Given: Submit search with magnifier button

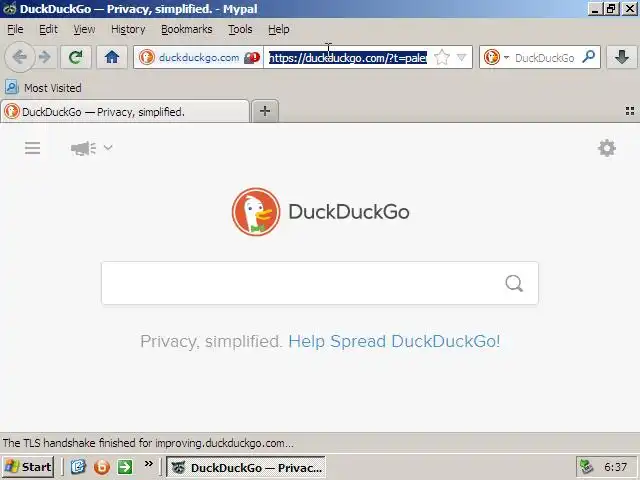Looking at the screenshot, I should coord(514,283).
